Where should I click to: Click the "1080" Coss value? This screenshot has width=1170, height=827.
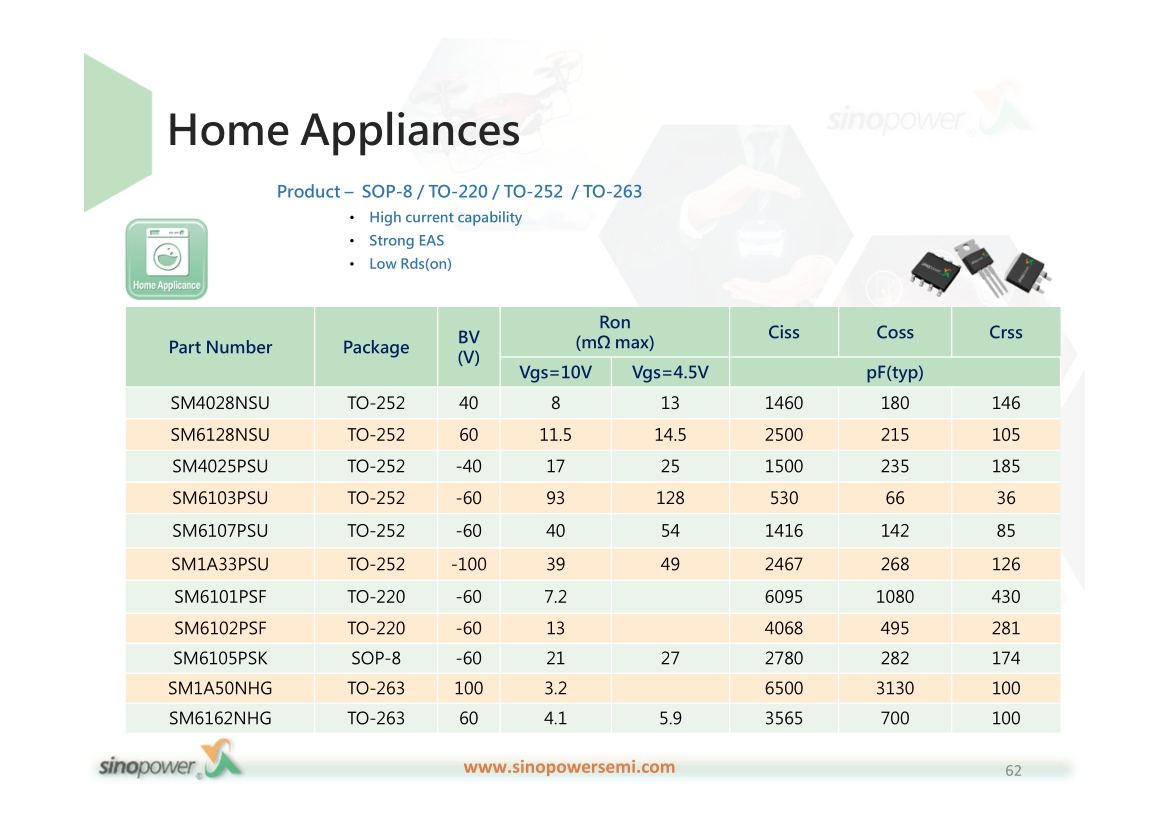tap(895, 597)
